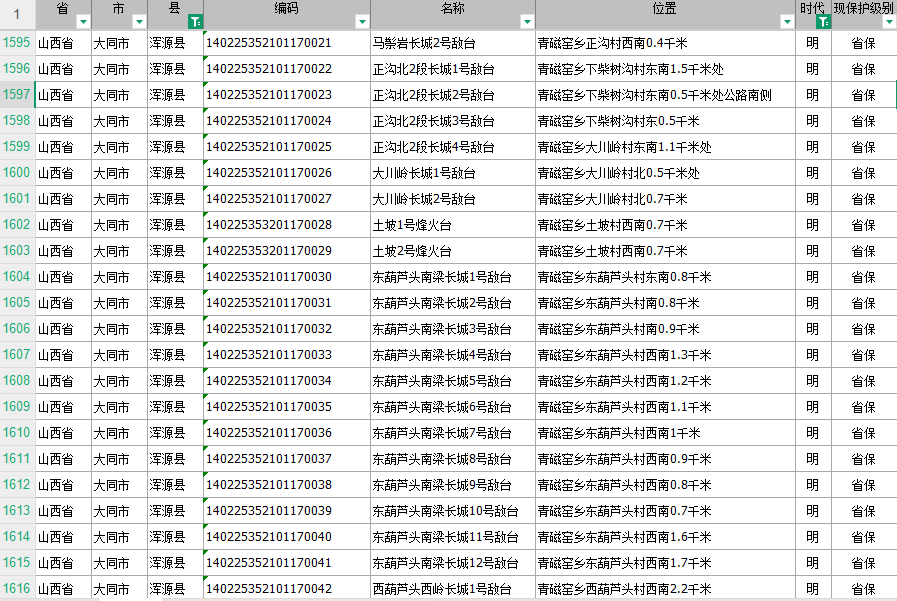Open the 名称 column filter dropdown
Image resolution: width=897 pixels, height=601 pixels.
click(x=527, y=22)
